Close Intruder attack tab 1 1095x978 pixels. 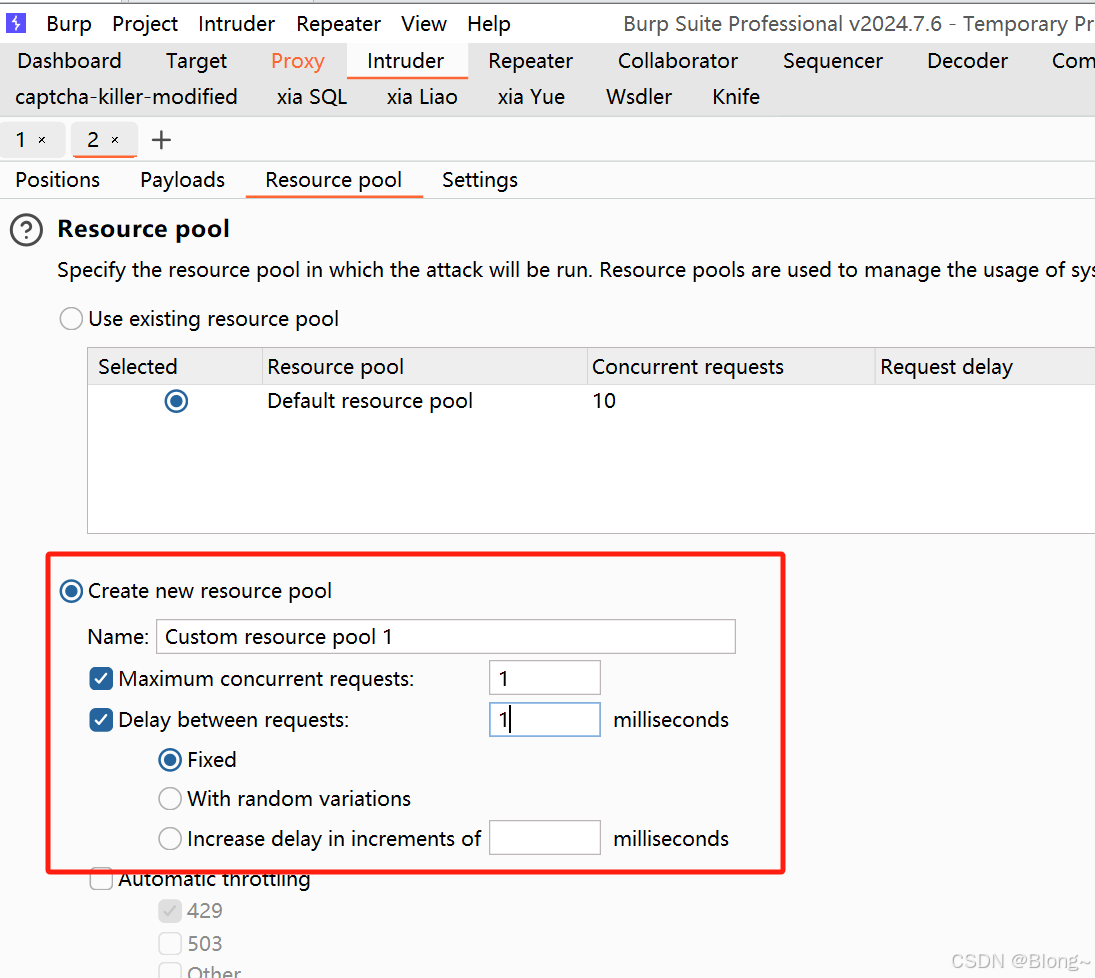(x=42, y=140)
